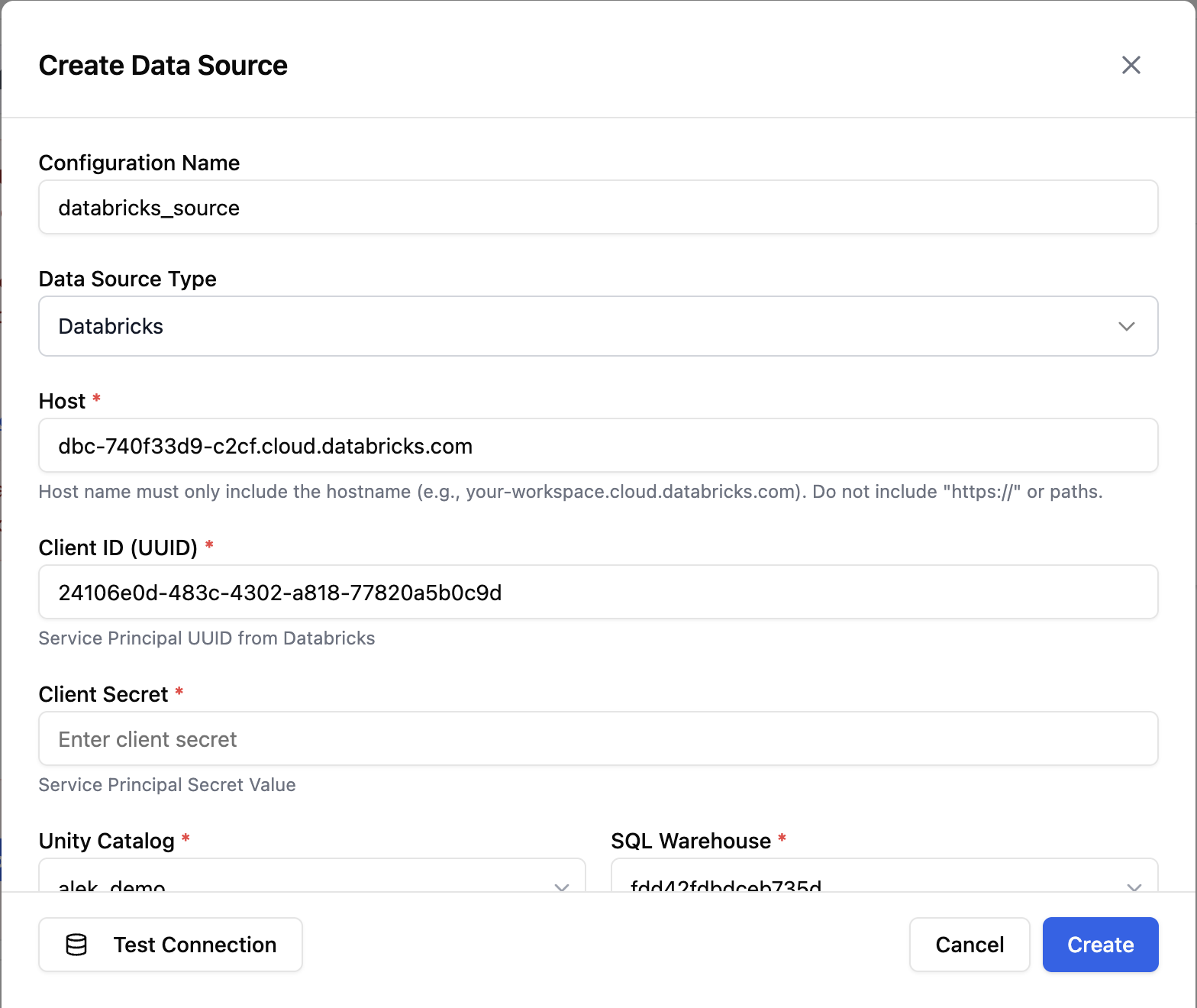Click into the Host input field
Image resolution: width=1197 pixels, height=1008 pixels.
[x=598, y=445]
